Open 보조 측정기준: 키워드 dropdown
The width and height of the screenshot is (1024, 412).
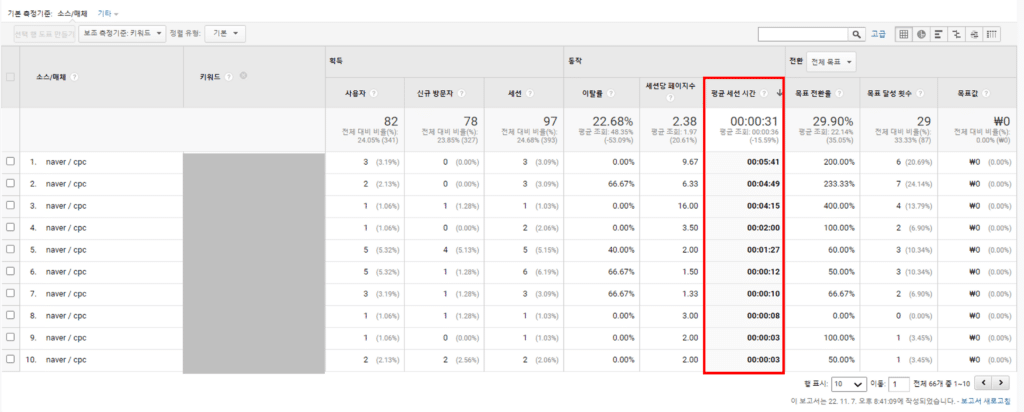(x=122, y=33)
